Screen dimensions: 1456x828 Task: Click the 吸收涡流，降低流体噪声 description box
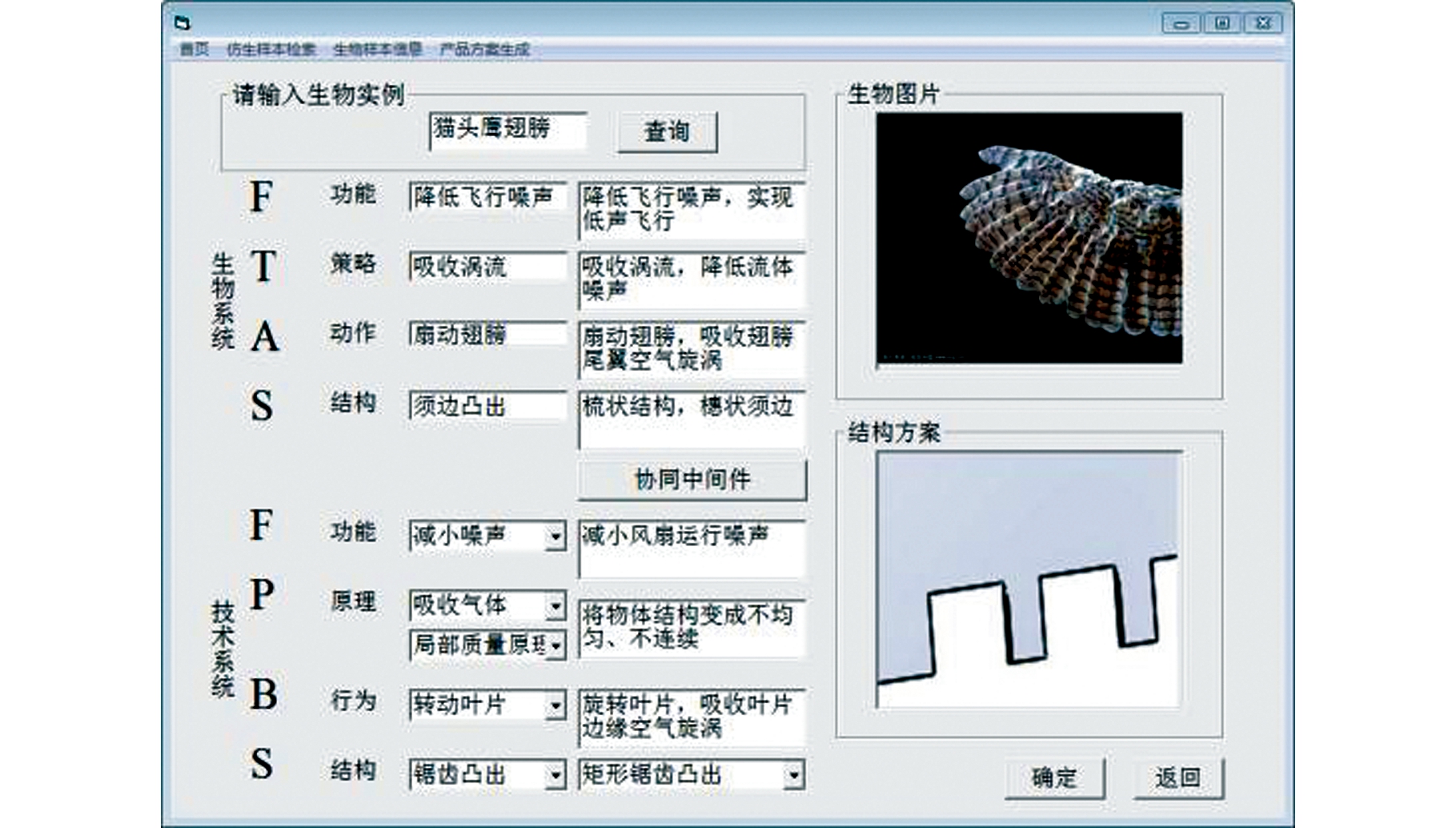tap(692, 280)
